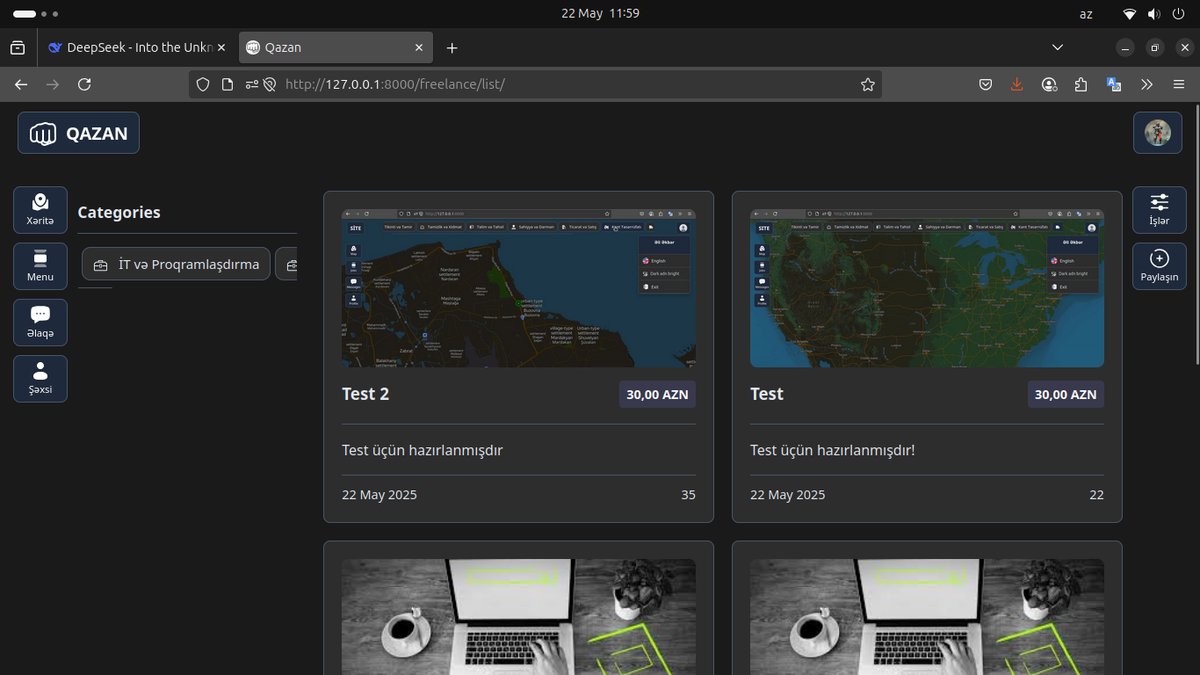Open Firefox View recent browsing icon
The height and width of the screenshot is (675, 1200).
tap(18, 47)
